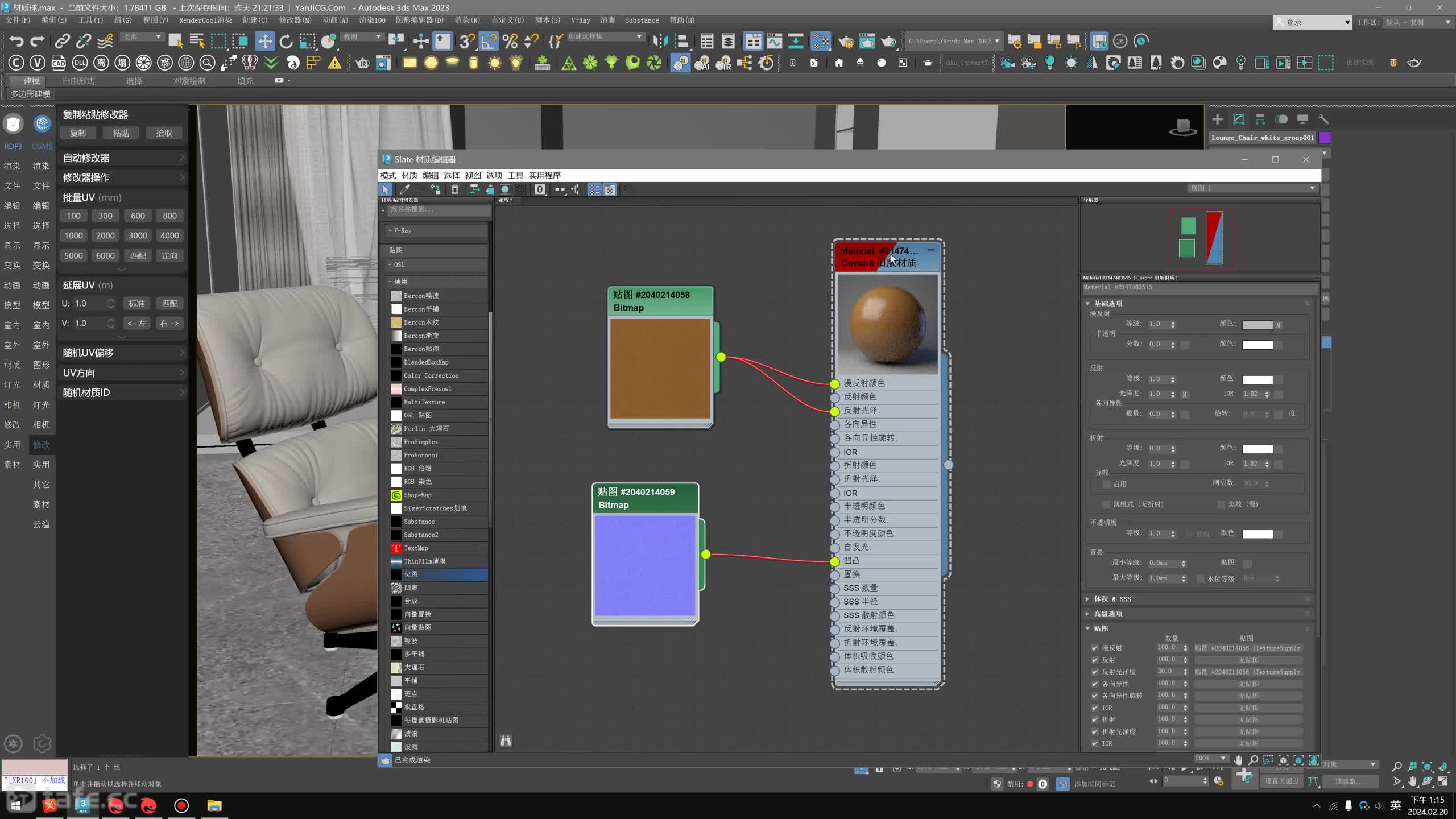Click the Slate show background in preview icon
The height and width of the screenshot is (819, 1456).
[520, 189]
